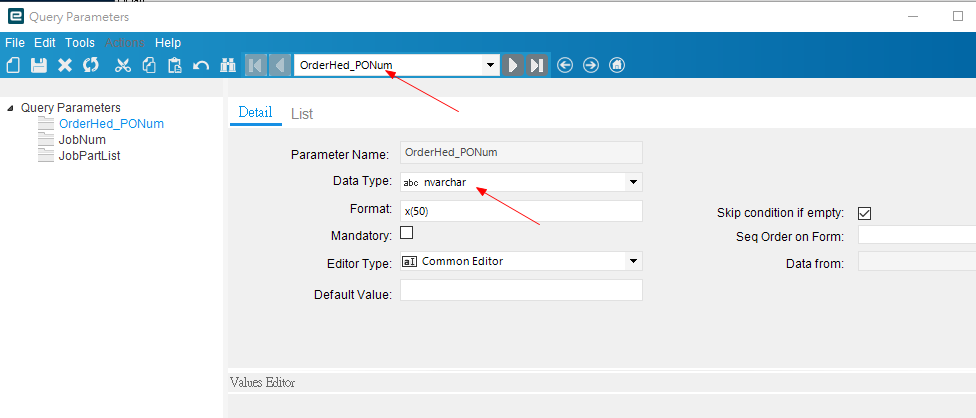Click the Default Value input field
The width and height of the screenshot is (976, 418).
[x=521, y=290]
